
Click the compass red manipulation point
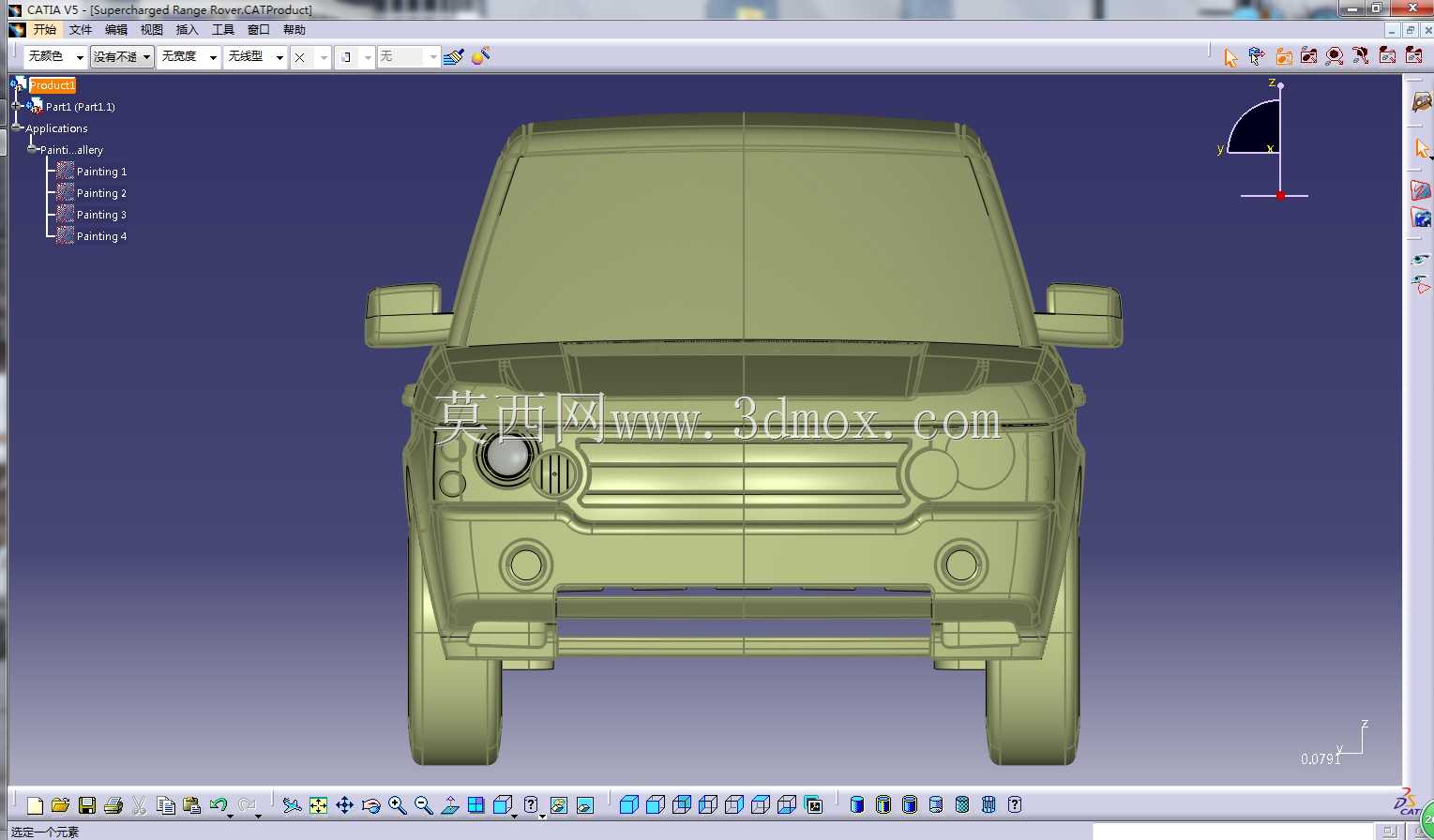tap(1280, 195)
